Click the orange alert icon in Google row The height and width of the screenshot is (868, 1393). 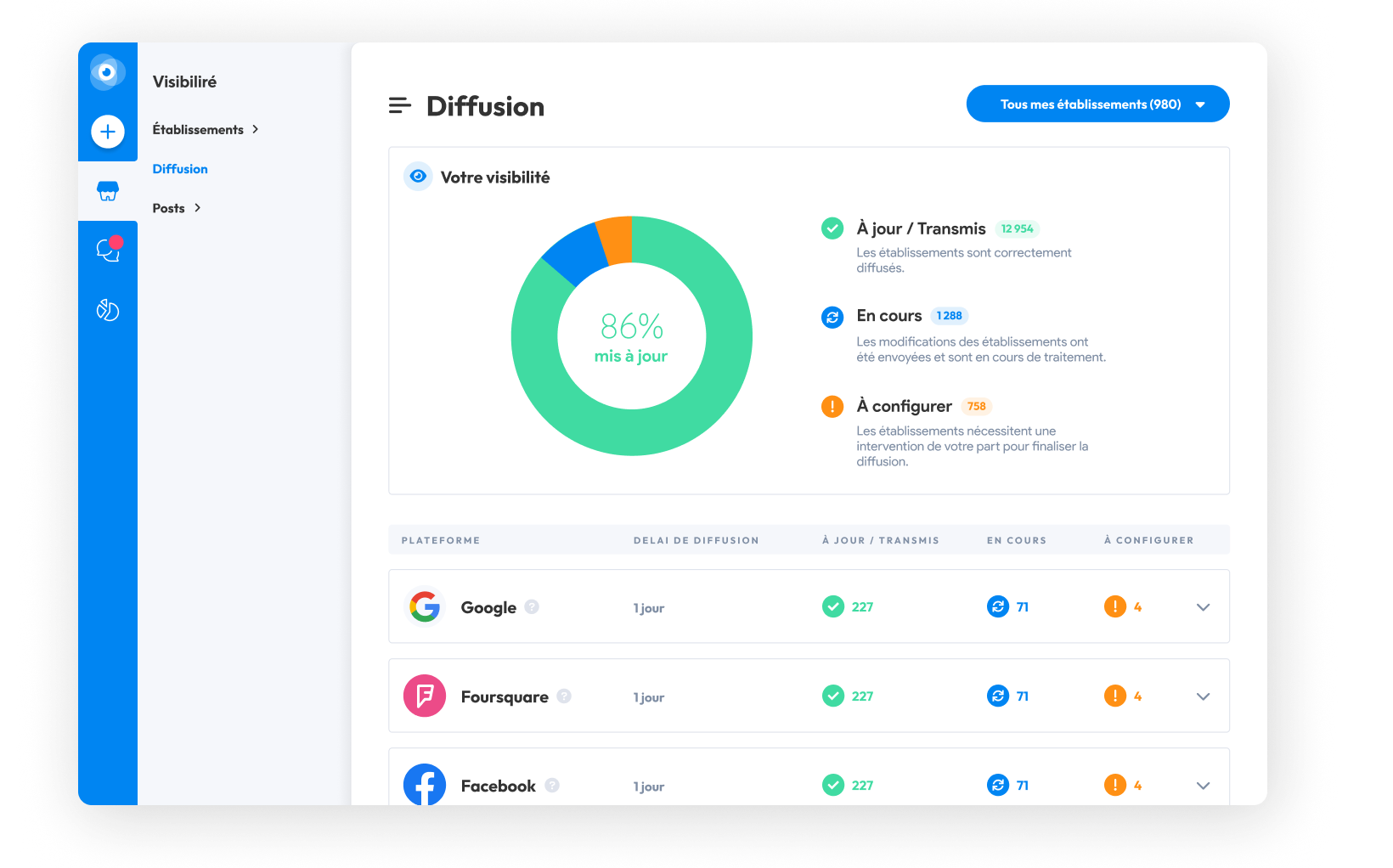[x=1115, y=606]
